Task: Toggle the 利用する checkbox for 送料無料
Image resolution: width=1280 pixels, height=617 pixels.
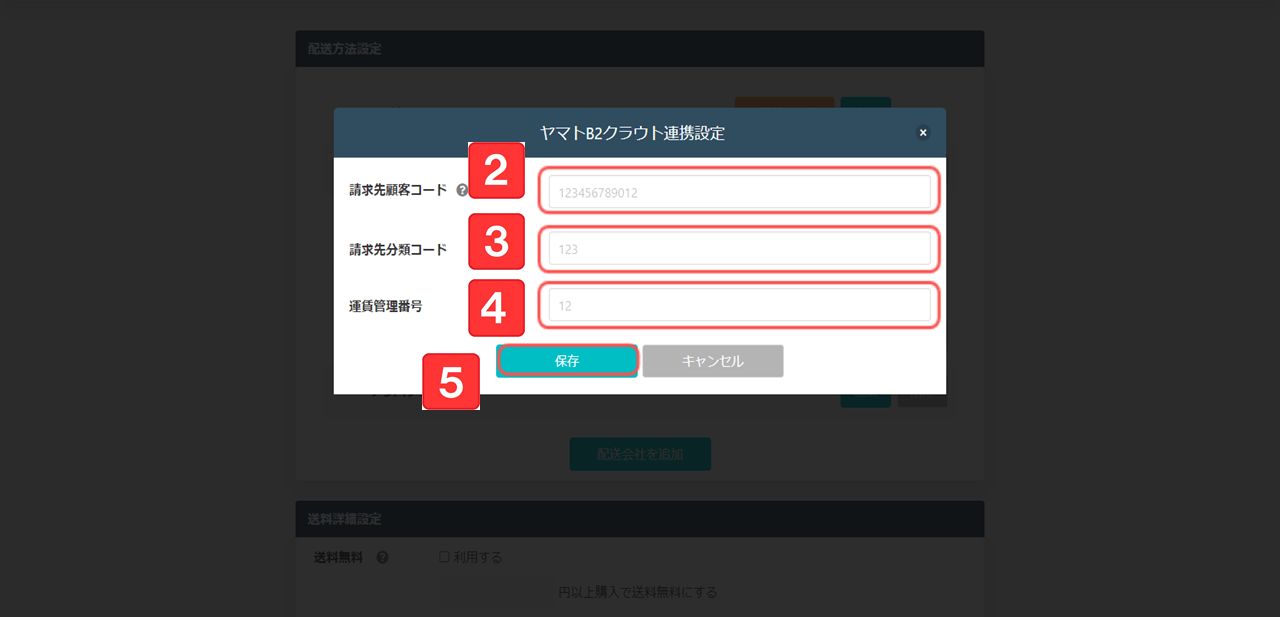Action: pyautogui.click(x=444, y=557)
